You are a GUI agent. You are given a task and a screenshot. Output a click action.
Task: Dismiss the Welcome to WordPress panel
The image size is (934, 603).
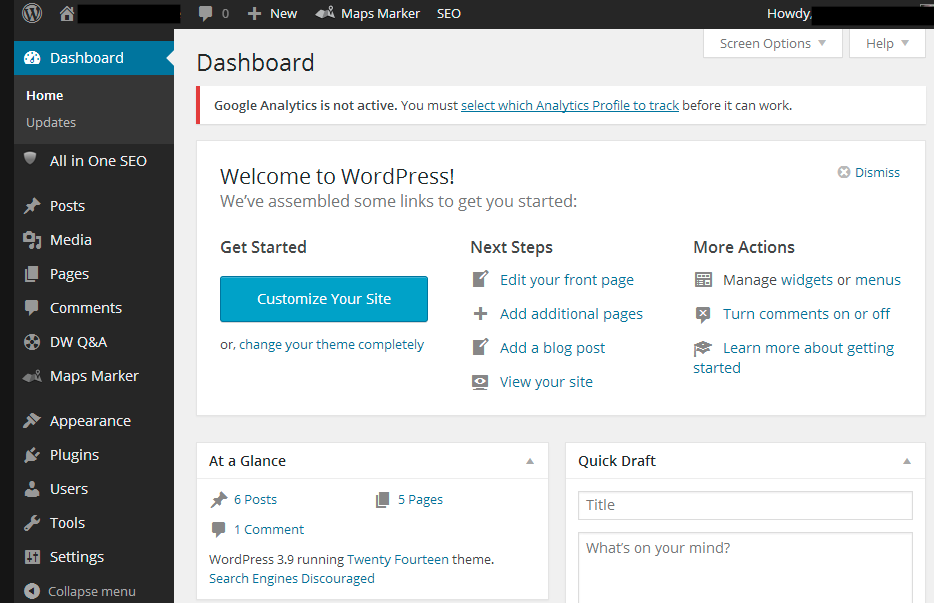868,173
